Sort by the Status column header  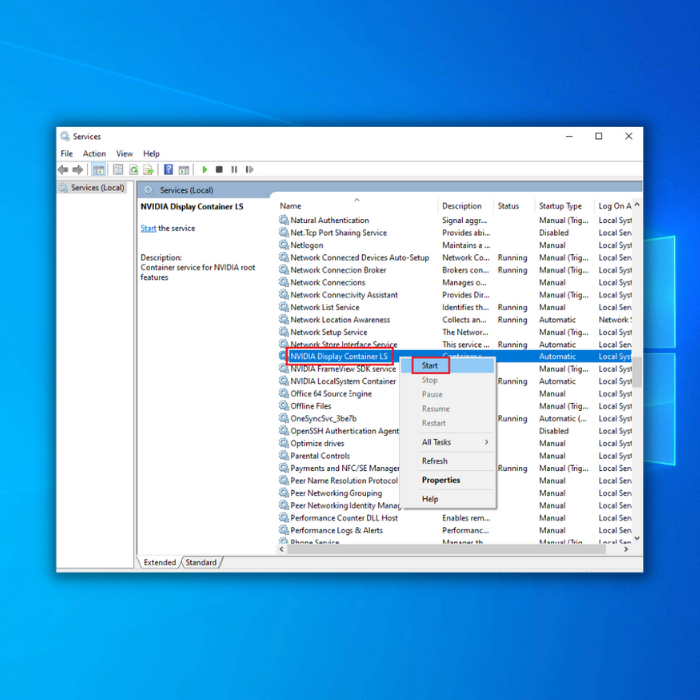[x=514, y=206]
